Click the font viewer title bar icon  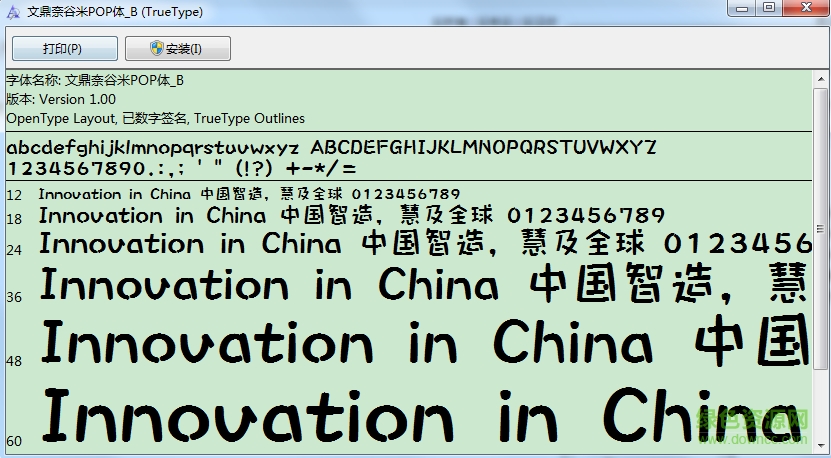pos(13,12)
